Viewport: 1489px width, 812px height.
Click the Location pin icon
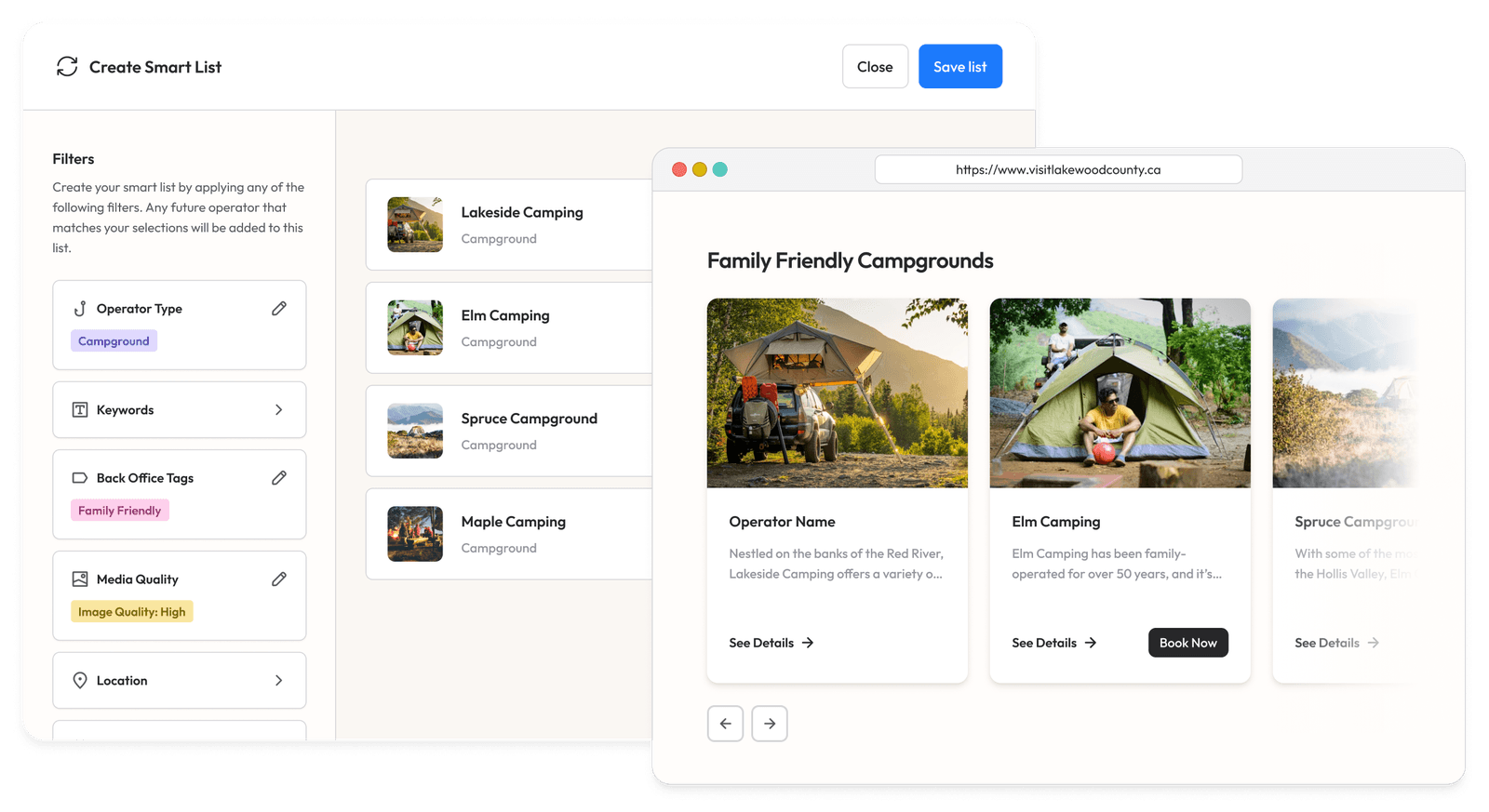click(80, 681)
